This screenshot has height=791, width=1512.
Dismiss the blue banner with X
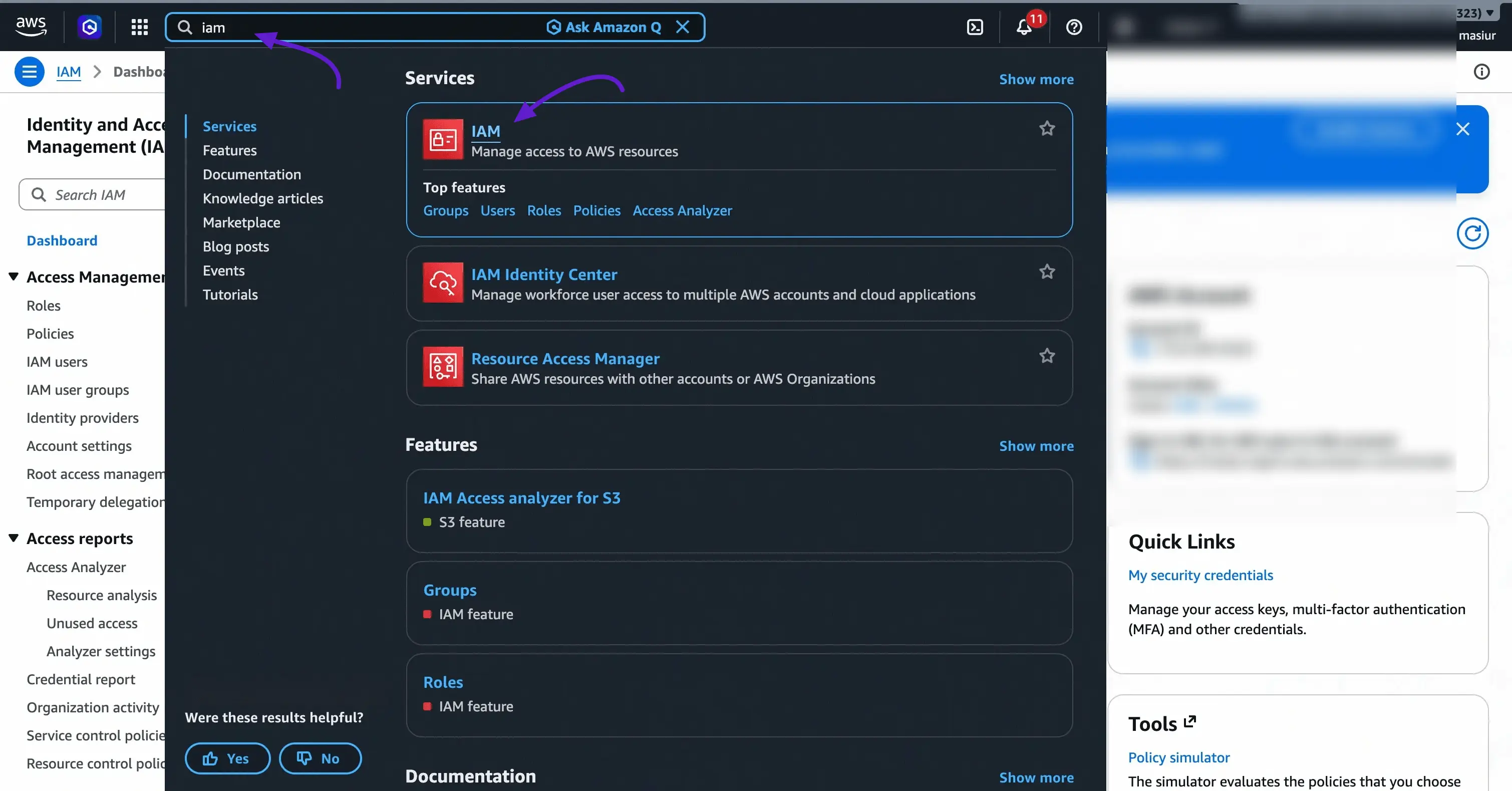[1462, 129]
